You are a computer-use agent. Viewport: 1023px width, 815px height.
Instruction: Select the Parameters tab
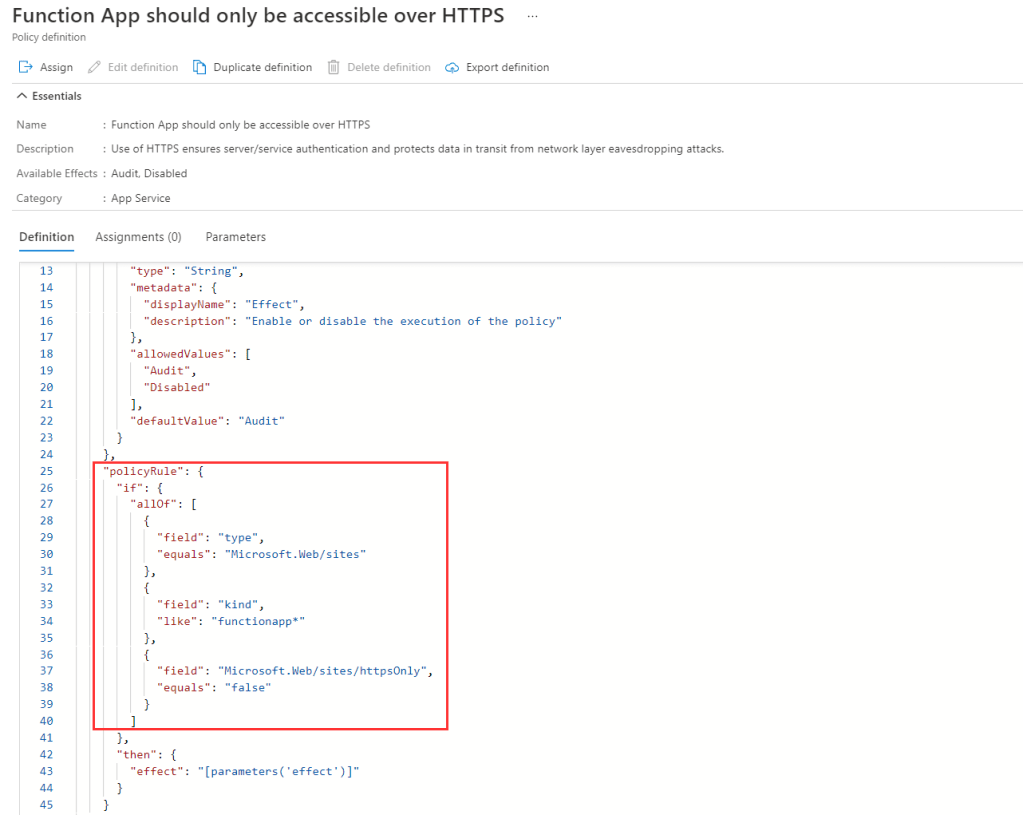[235, 237]
